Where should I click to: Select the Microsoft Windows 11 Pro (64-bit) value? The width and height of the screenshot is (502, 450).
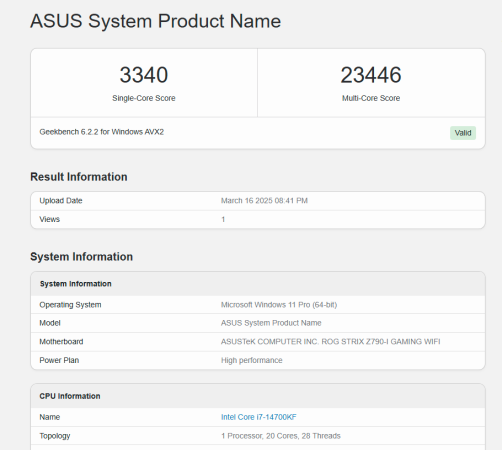pyautogui.click(x=279, y=305)
